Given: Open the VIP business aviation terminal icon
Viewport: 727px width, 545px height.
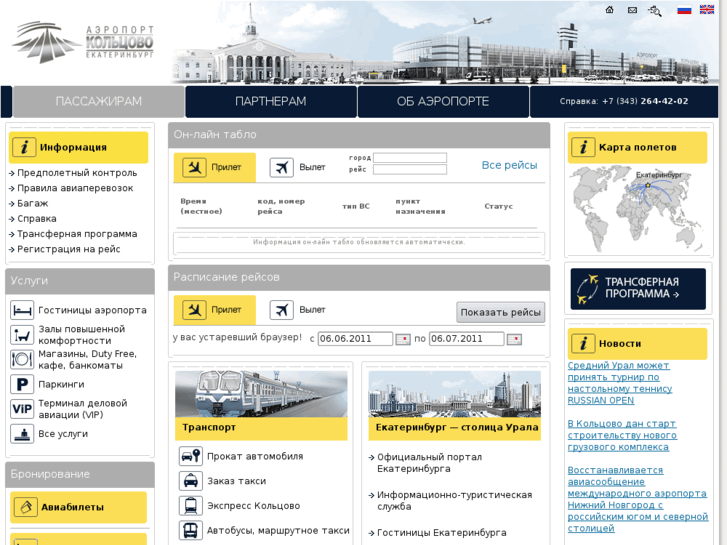Looking at the screenshot, I should pyautogui.click(x=22, y=409).
